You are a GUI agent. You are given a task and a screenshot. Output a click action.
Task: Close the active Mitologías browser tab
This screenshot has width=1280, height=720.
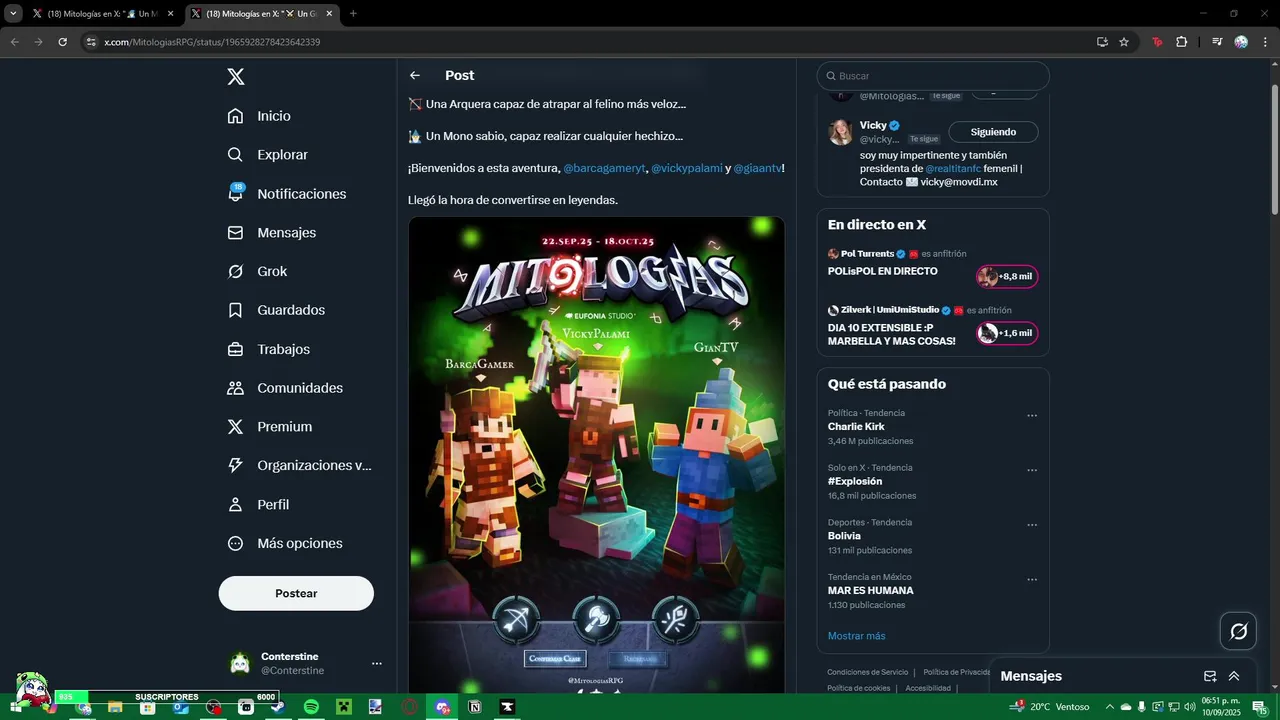(x=329, y=14)
